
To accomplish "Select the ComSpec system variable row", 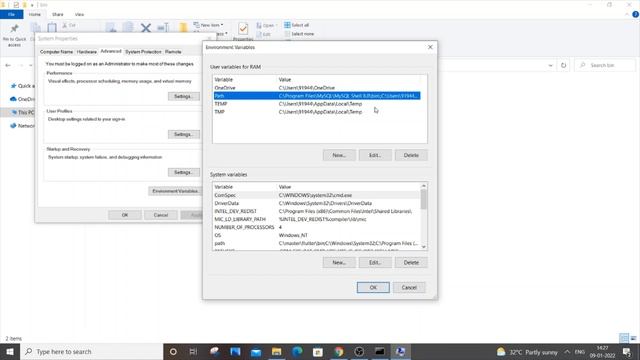I will pyautogui.click(x=317, y=195).
